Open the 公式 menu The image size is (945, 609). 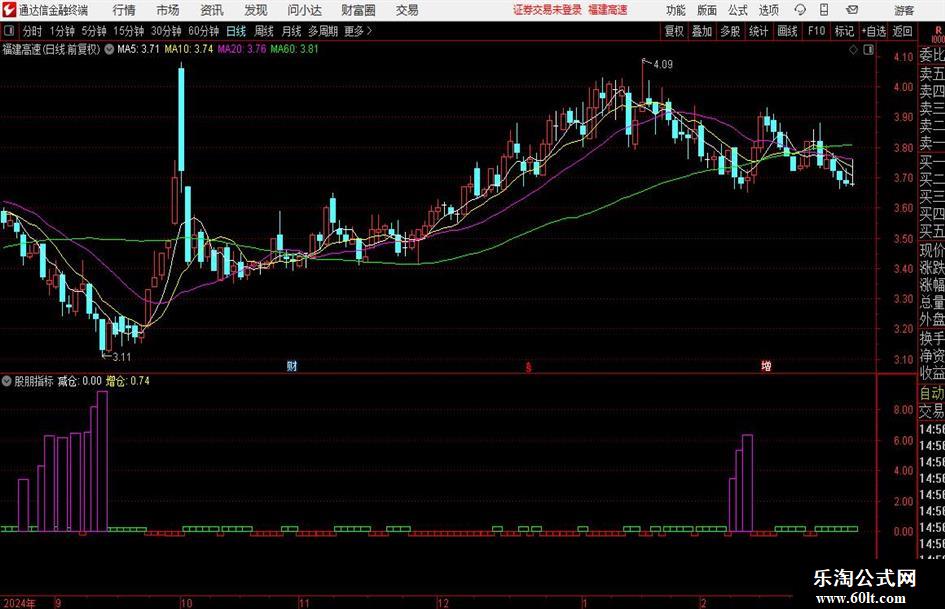point(737,10)
